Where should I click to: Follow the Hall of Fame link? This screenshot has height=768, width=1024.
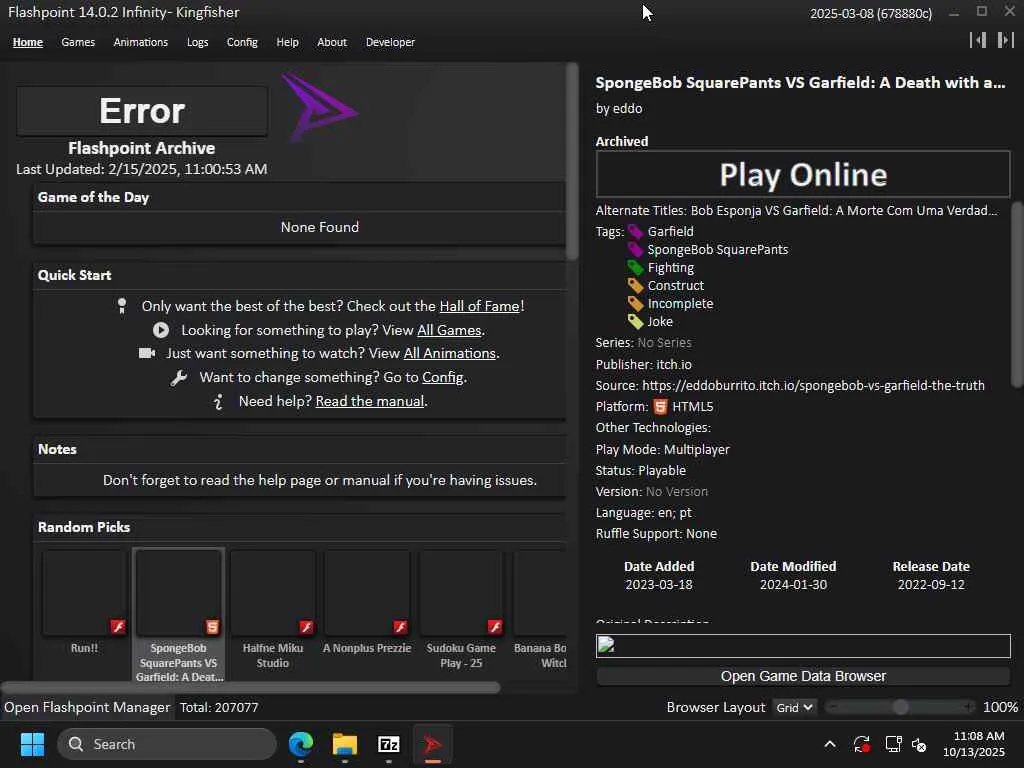pyautogui.click(x=479, y=306)
